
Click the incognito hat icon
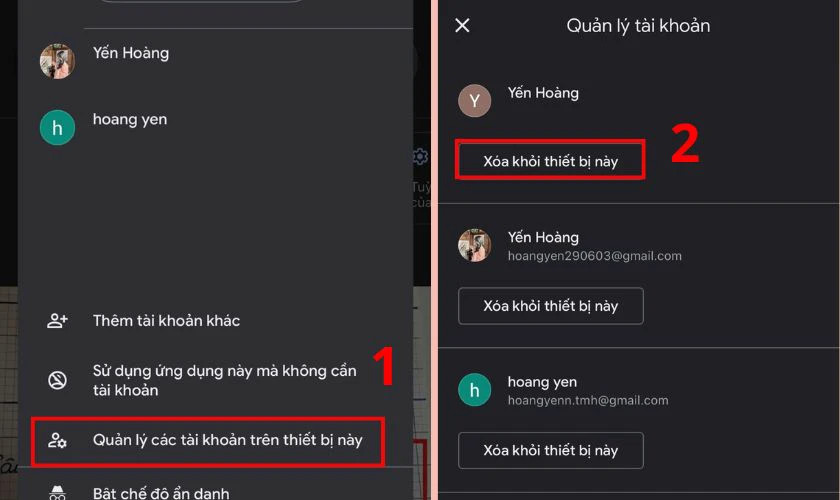click(57, 493)
